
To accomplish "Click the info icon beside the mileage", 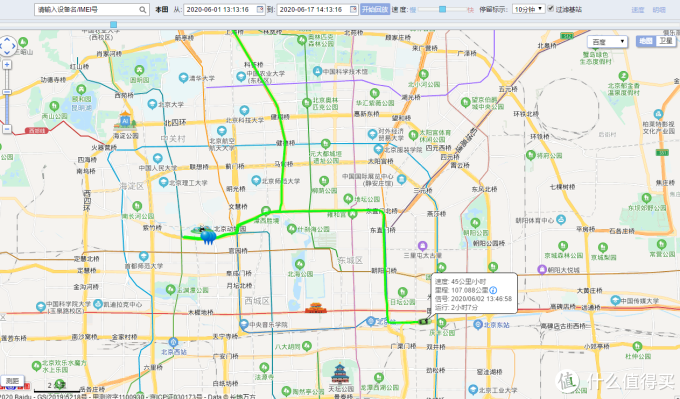I will pyautogui.click(x=493, y=290).
